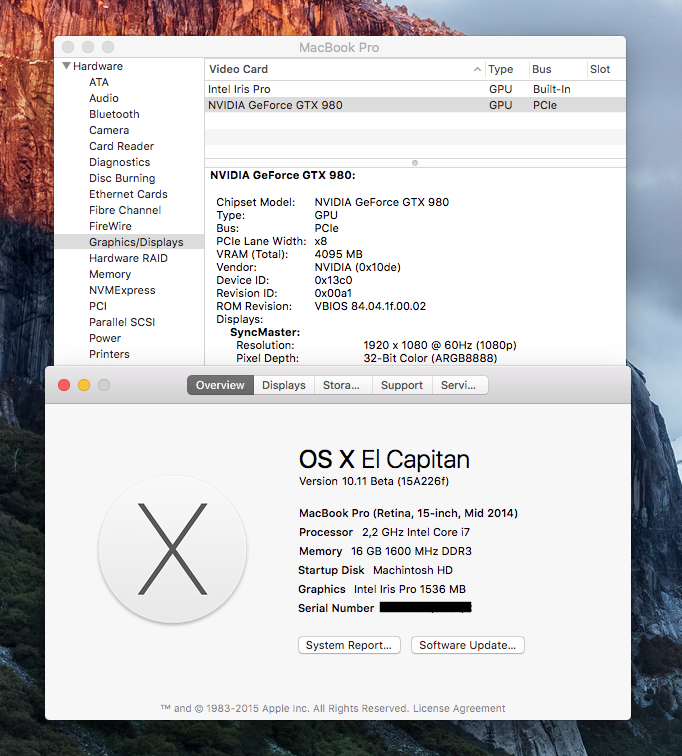682x756 pixels.
Task: Click the Bus column header
Action: (x=557, y=69)
